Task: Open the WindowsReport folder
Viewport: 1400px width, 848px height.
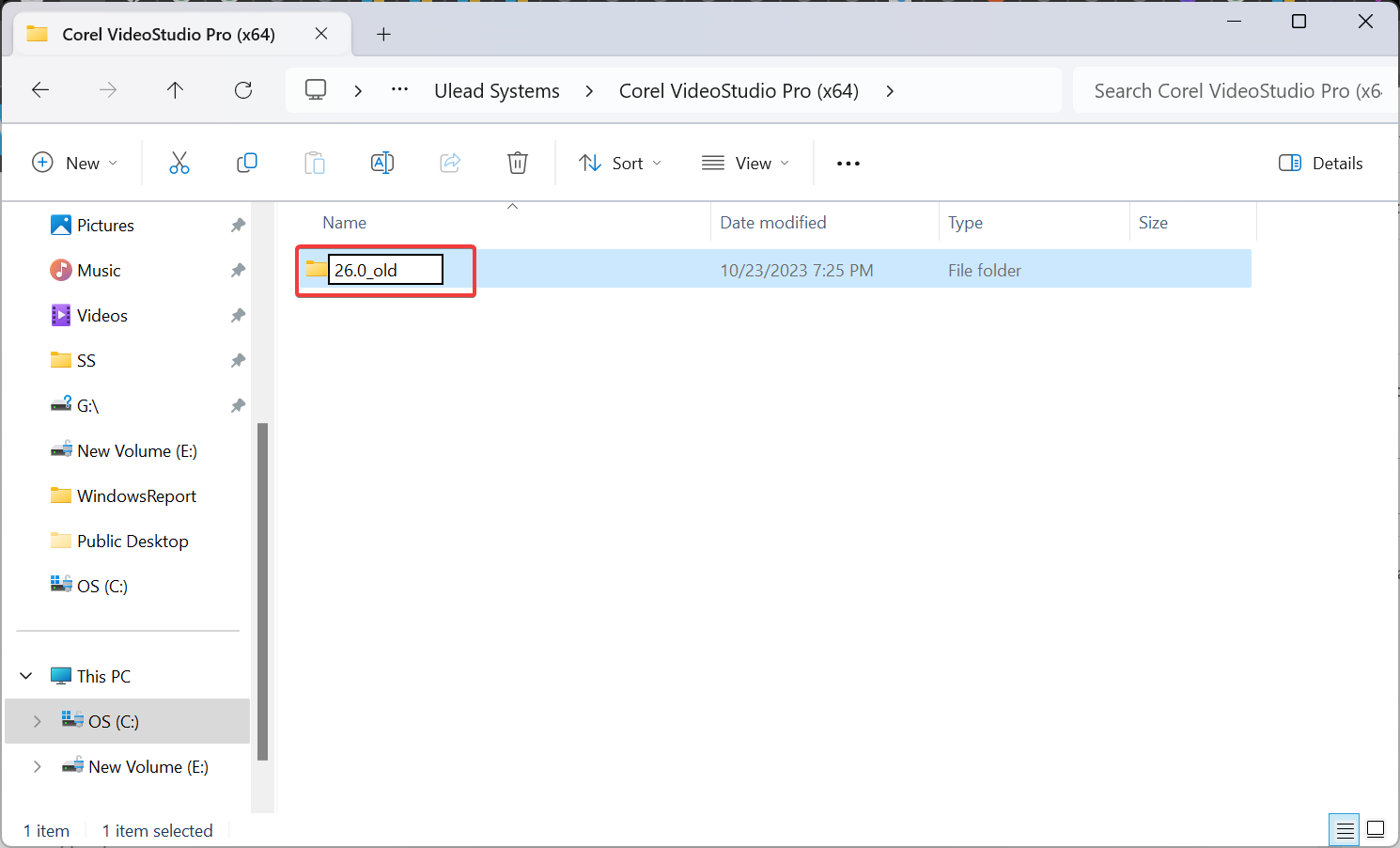Action: 136,495
